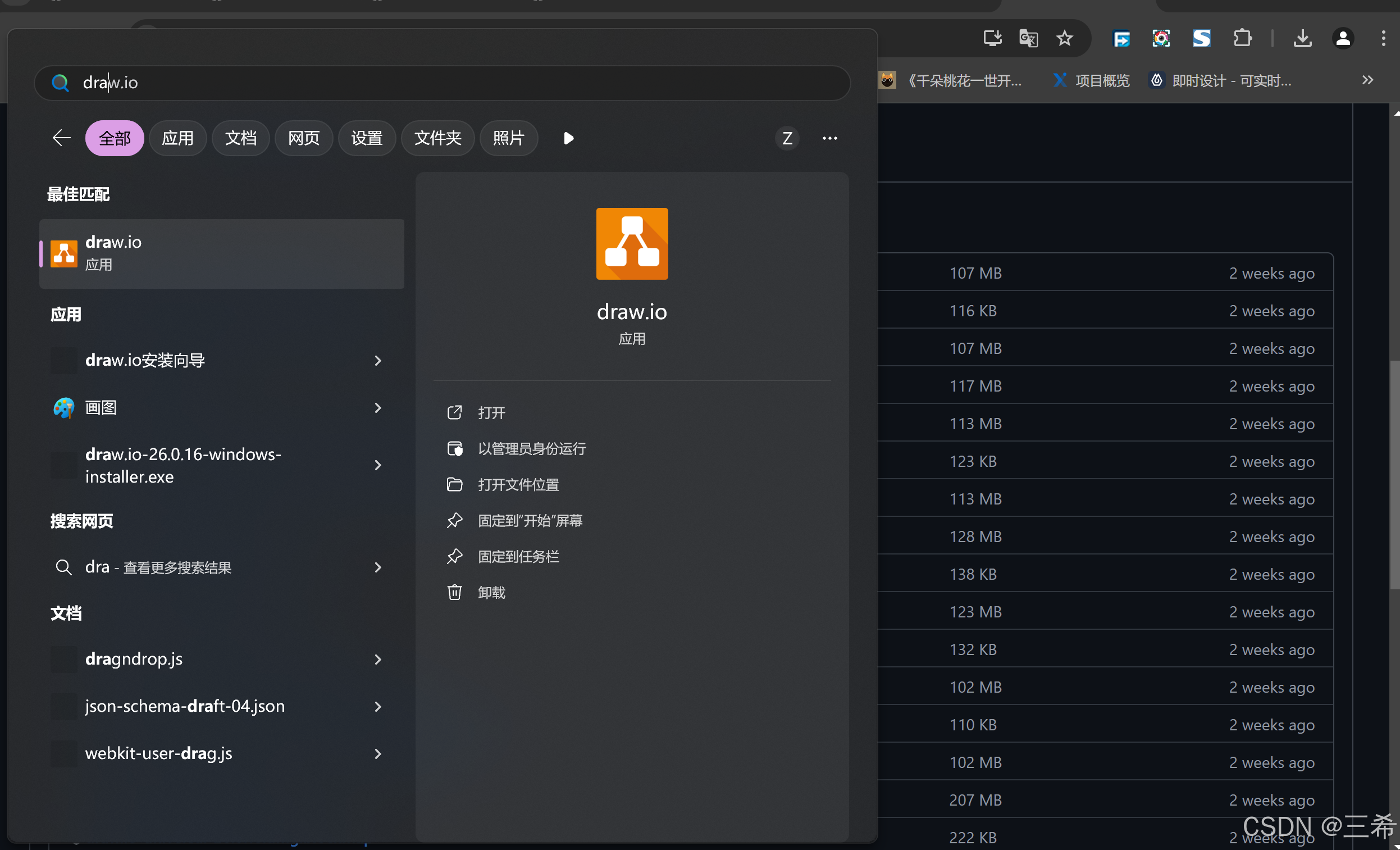Click the Chrome profile avatar
Screen dimensions: 1400x850
(1343, 38)
